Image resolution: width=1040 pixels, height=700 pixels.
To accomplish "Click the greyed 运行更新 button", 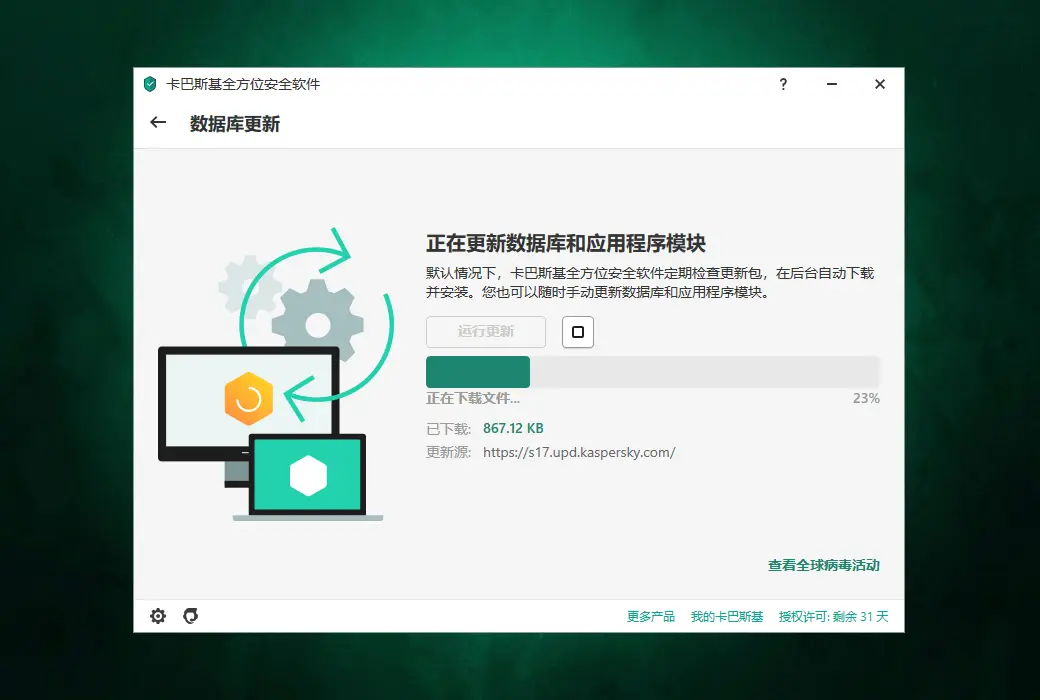I will [486, 332].
